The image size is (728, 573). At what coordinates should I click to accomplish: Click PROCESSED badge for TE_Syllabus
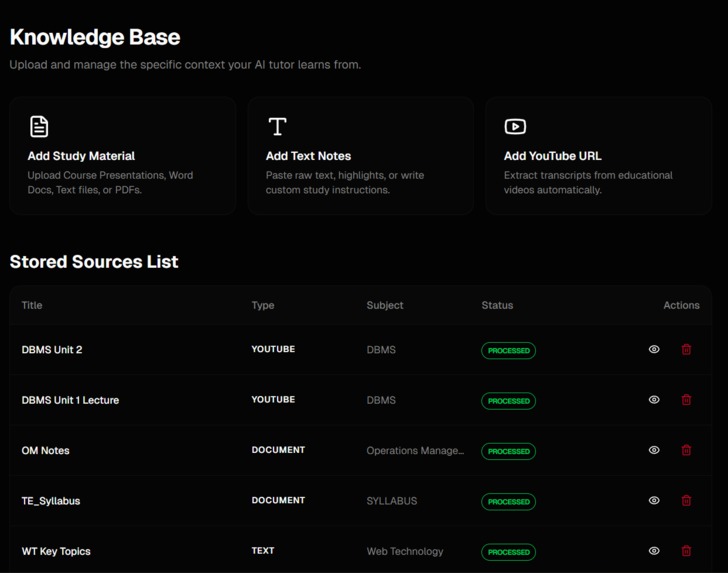click(508, 501)
